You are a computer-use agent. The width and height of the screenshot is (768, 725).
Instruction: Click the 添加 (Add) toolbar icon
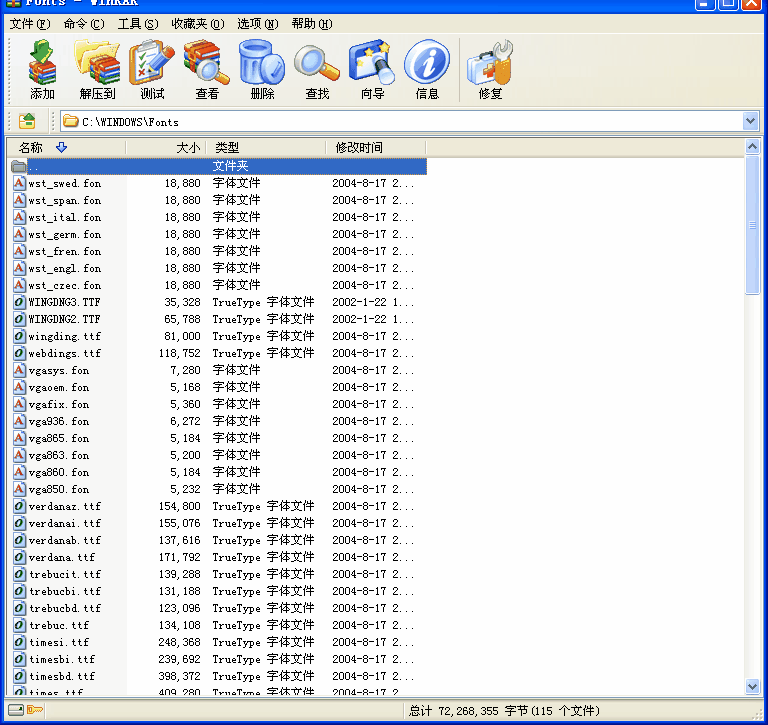[x=42, y=62]
